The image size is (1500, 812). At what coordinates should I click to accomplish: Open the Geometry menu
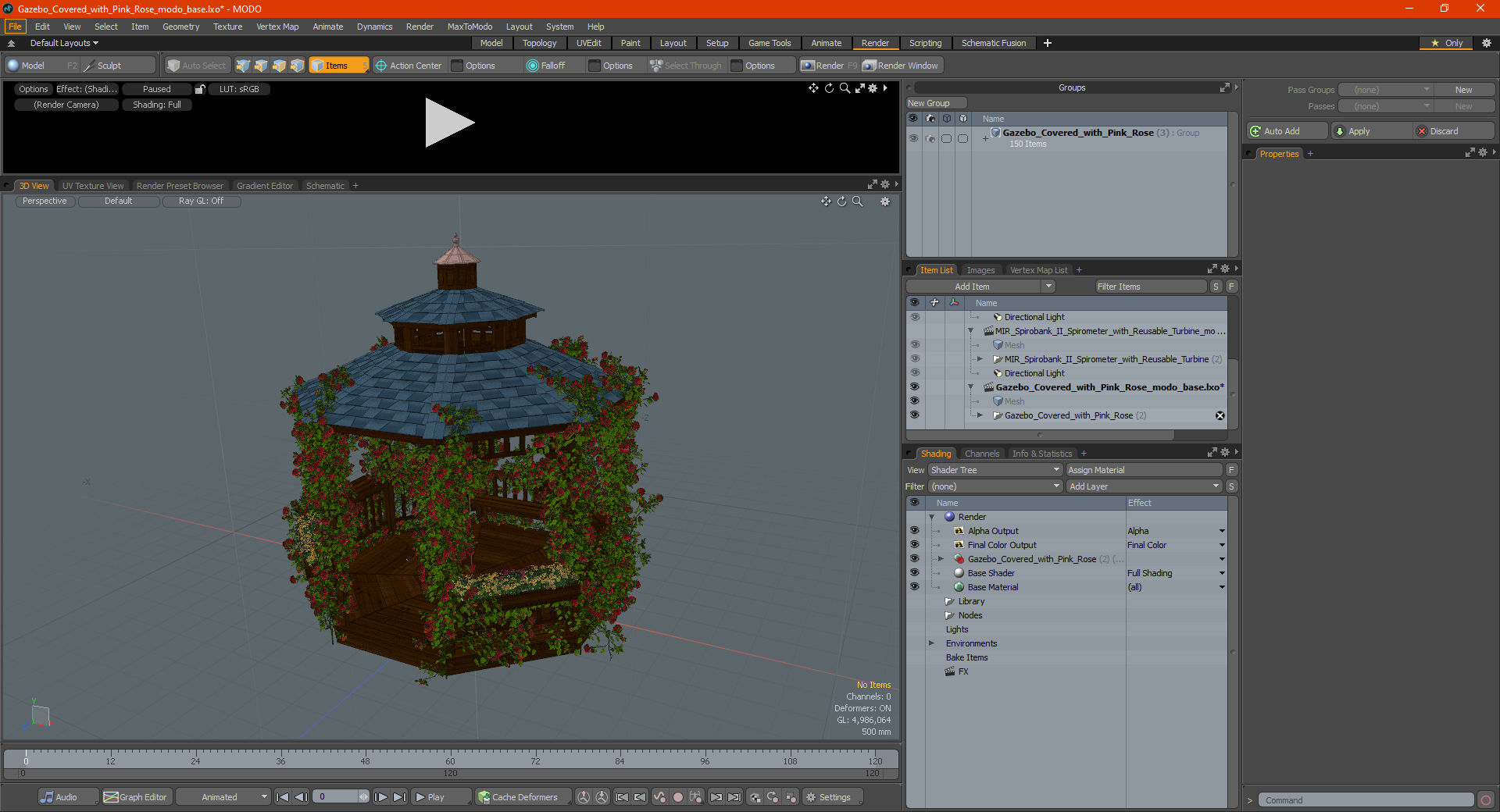[180, 27]
